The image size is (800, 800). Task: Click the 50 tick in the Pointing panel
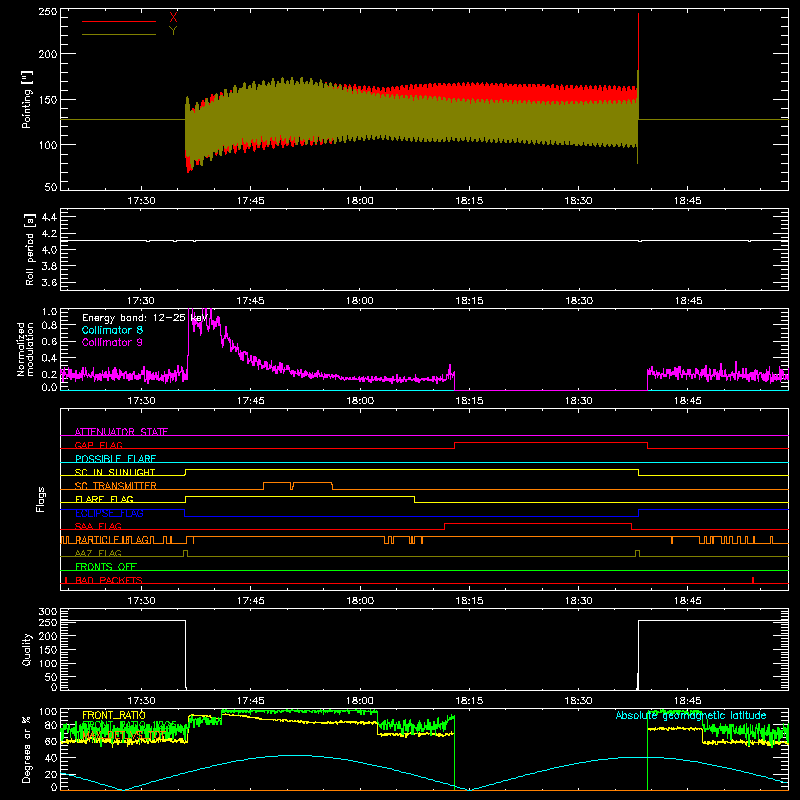51,187
